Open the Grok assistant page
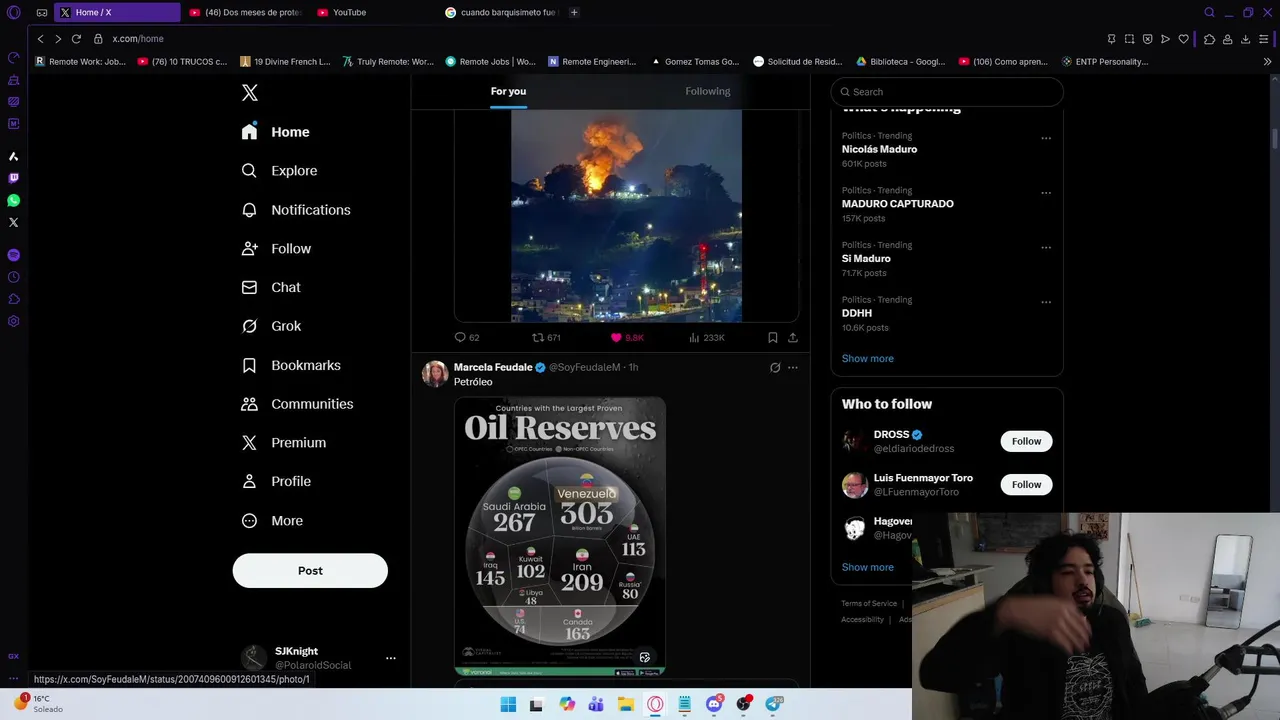 tap(272, 326)
